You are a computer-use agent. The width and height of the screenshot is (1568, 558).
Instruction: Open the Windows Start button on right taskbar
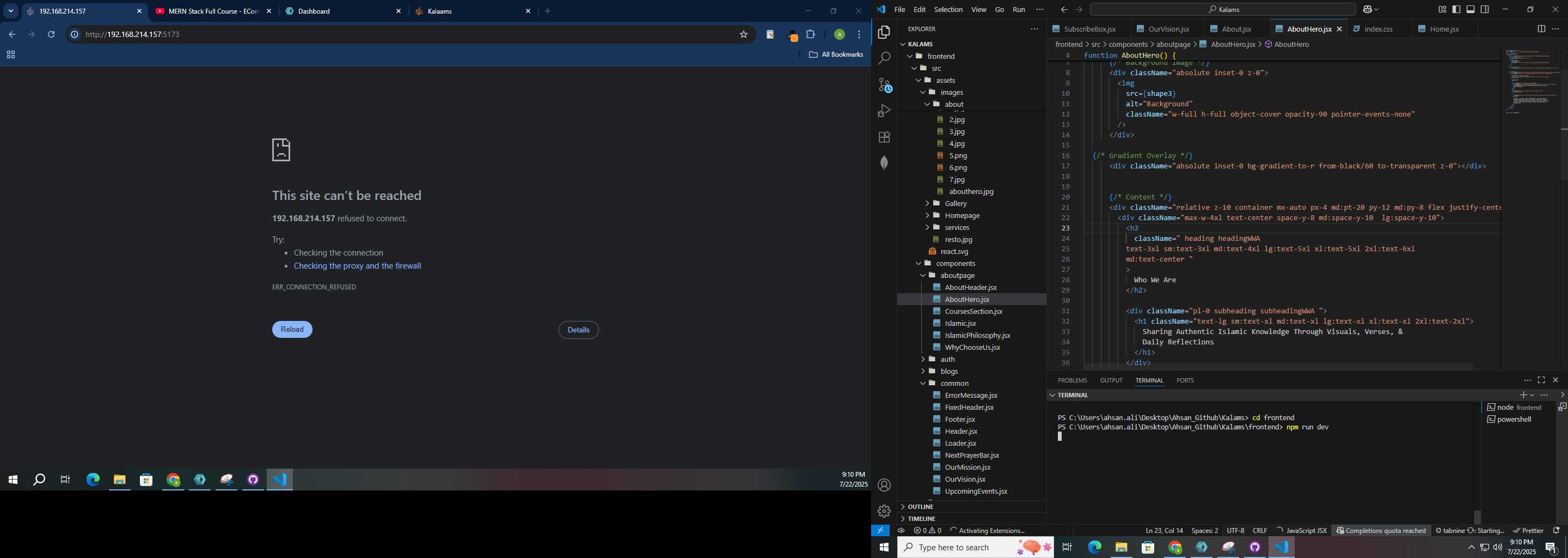(884, 548)
